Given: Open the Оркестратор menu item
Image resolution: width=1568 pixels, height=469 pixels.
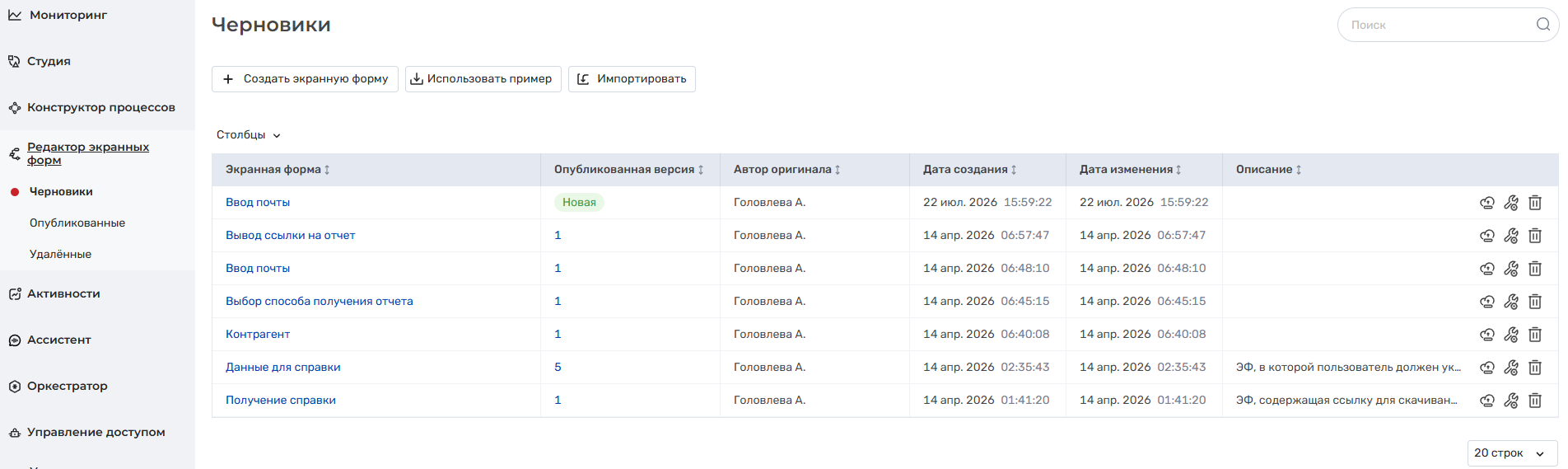Looking at the screenshot, I should 68,387.
